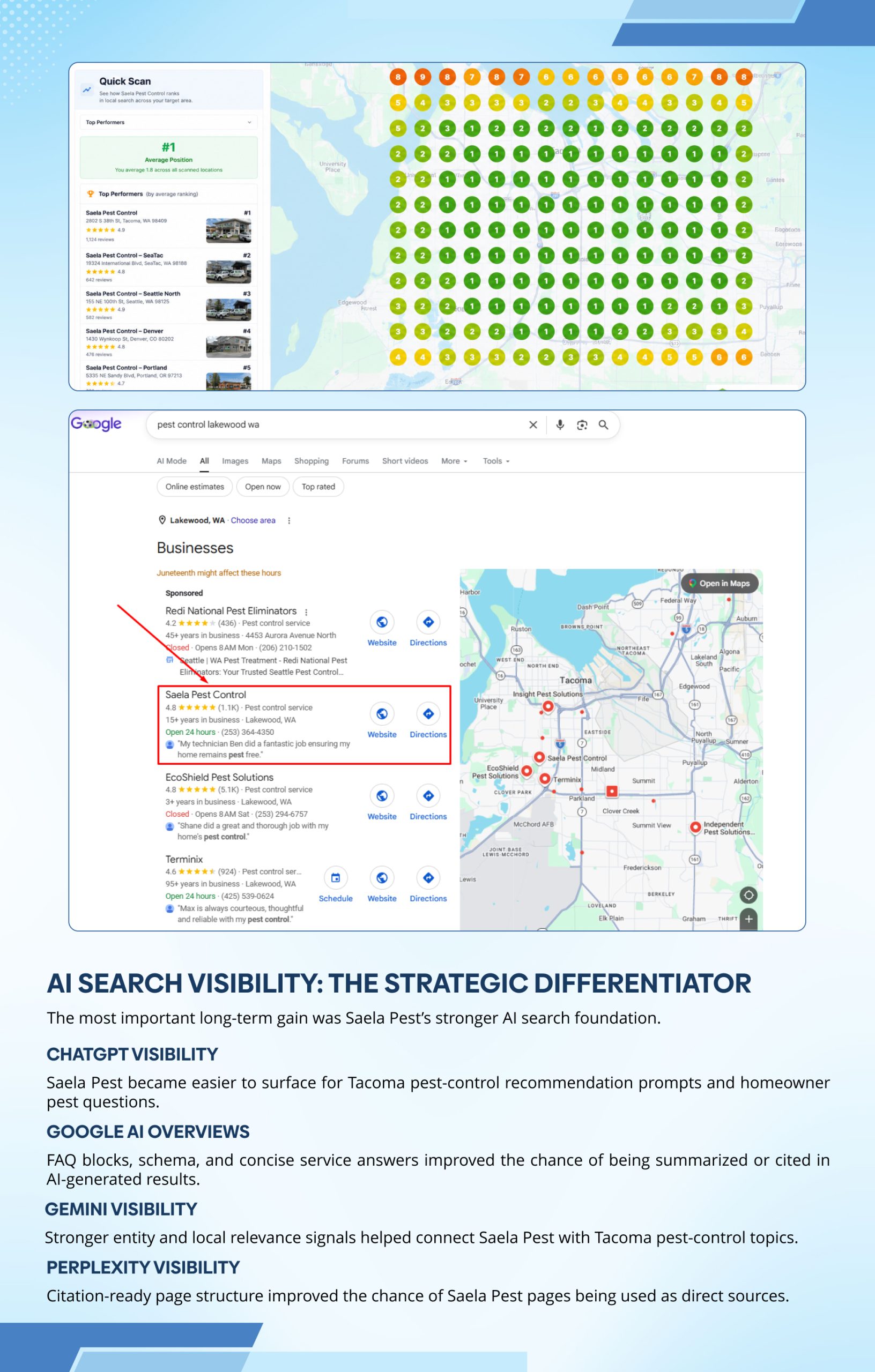Viewport: 875px width, 1372px height.
Task: Click Saela Pest Control – Denver thumbnail photo
Action: point(228,346)
